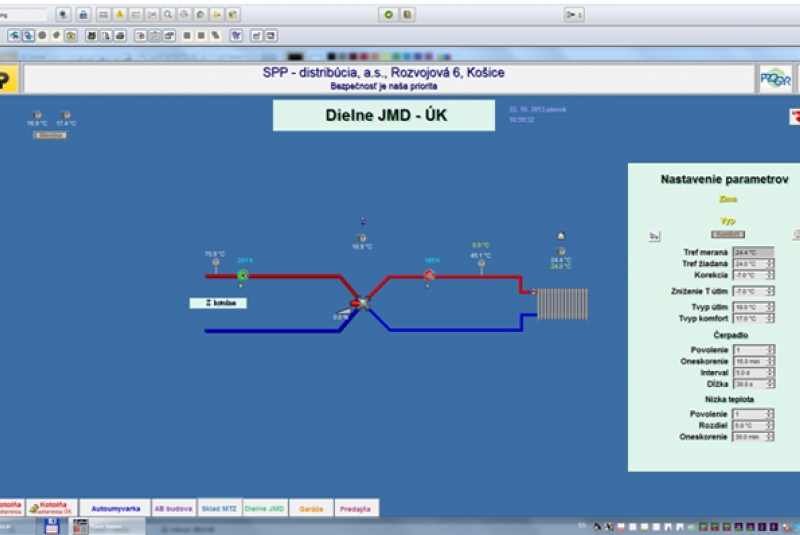The width and height of the screenshot is (800, 535).
Task: Click the Dielne JMD - ÚK title
Action: pos(384,115)
